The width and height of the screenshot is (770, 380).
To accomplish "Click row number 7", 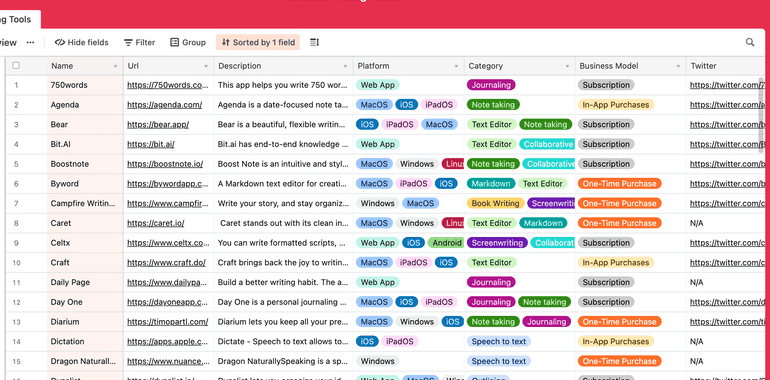I will pyautogui.click(x=16, y=203).
